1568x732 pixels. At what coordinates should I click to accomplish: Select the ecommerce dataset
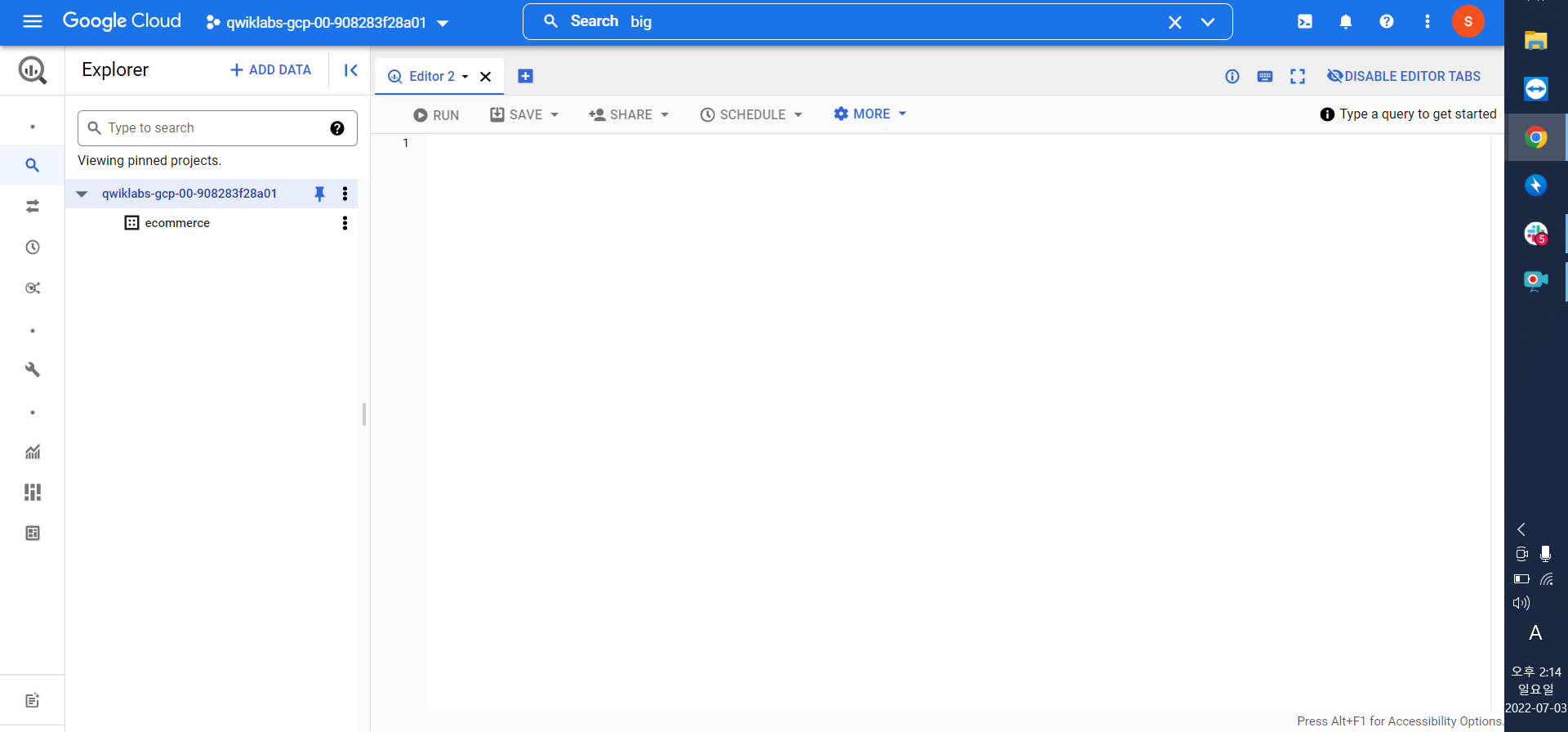pos(177,223)
